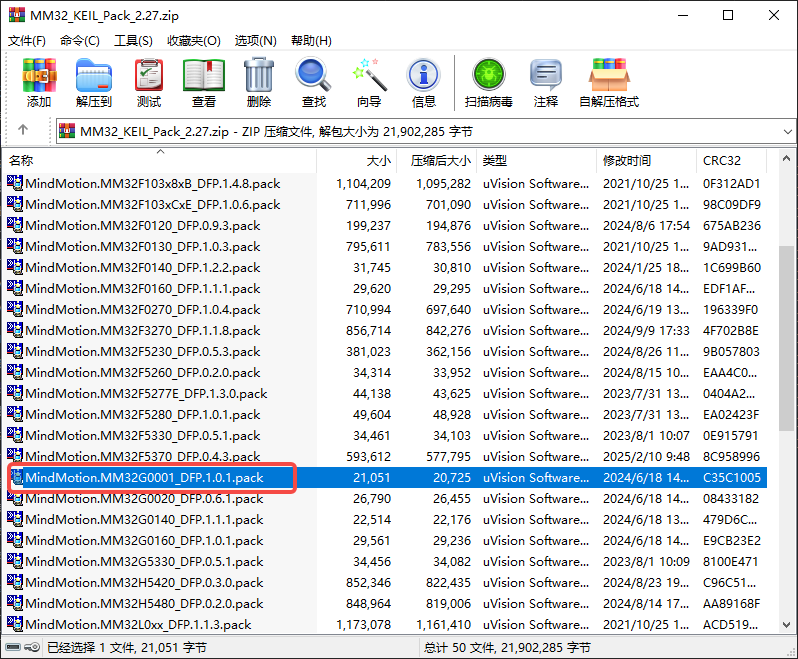Select MindMotion.MM32F0120_DFP.0.9.3.pack file

(x=143, y=225)
